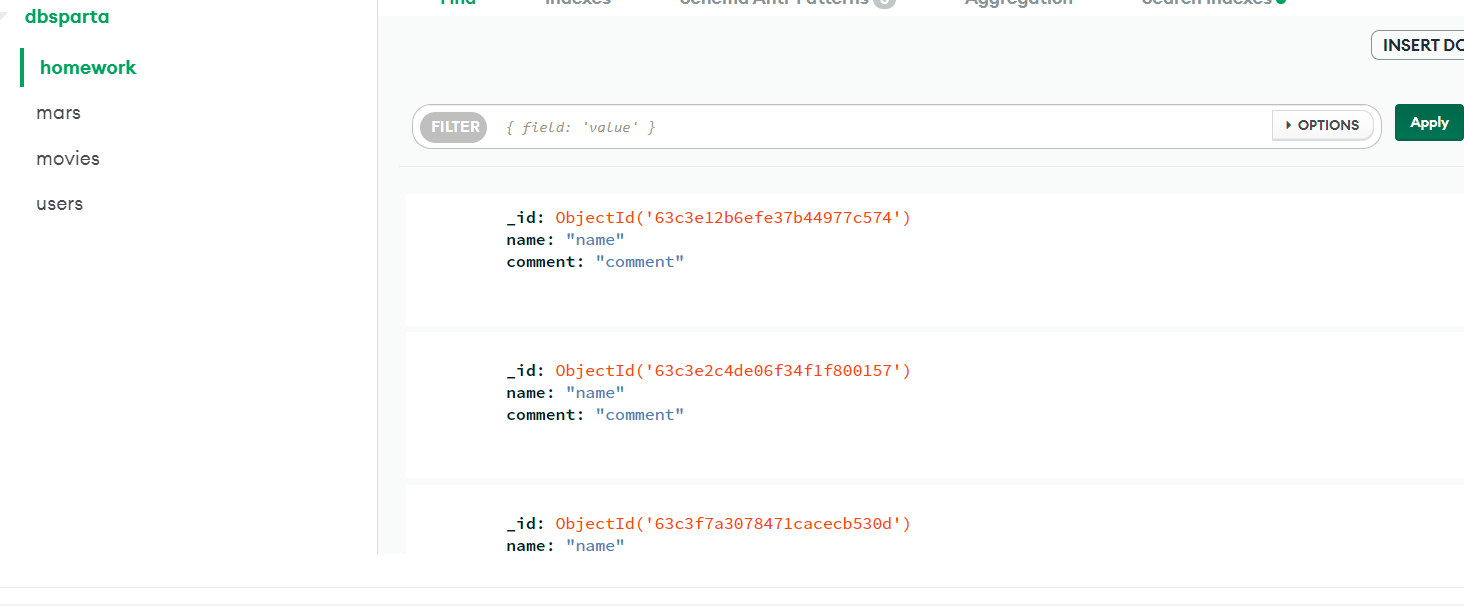Click the _id key of document ending c574
Image resolution: width=1464 pixels, height=606 pixels.
point(526,218)
